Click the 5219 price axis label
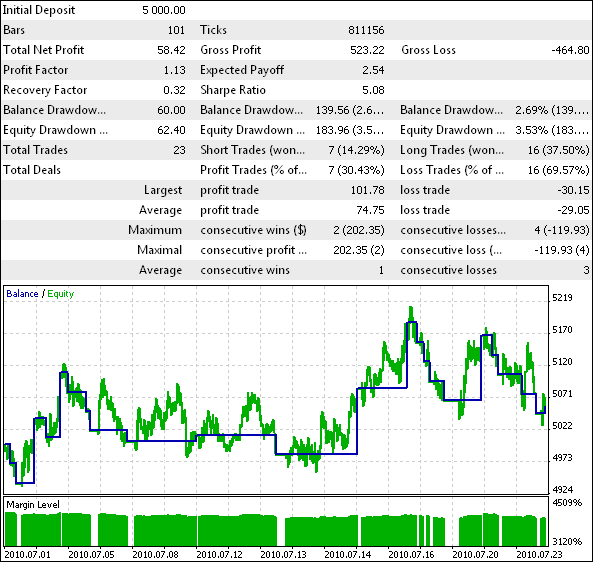 562,298
